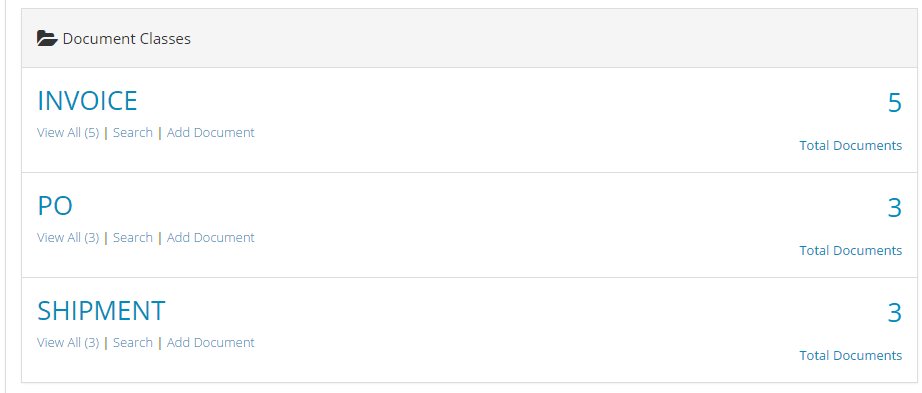Add Document to SHIPMENT class
Viewport: 922px width, 393px height.
click(x=211, y=342)
